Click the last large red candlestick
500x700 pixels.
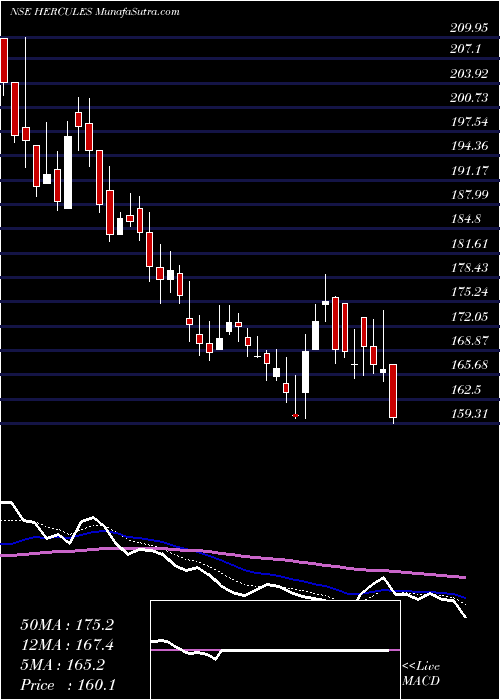click(x=393, y=391)
